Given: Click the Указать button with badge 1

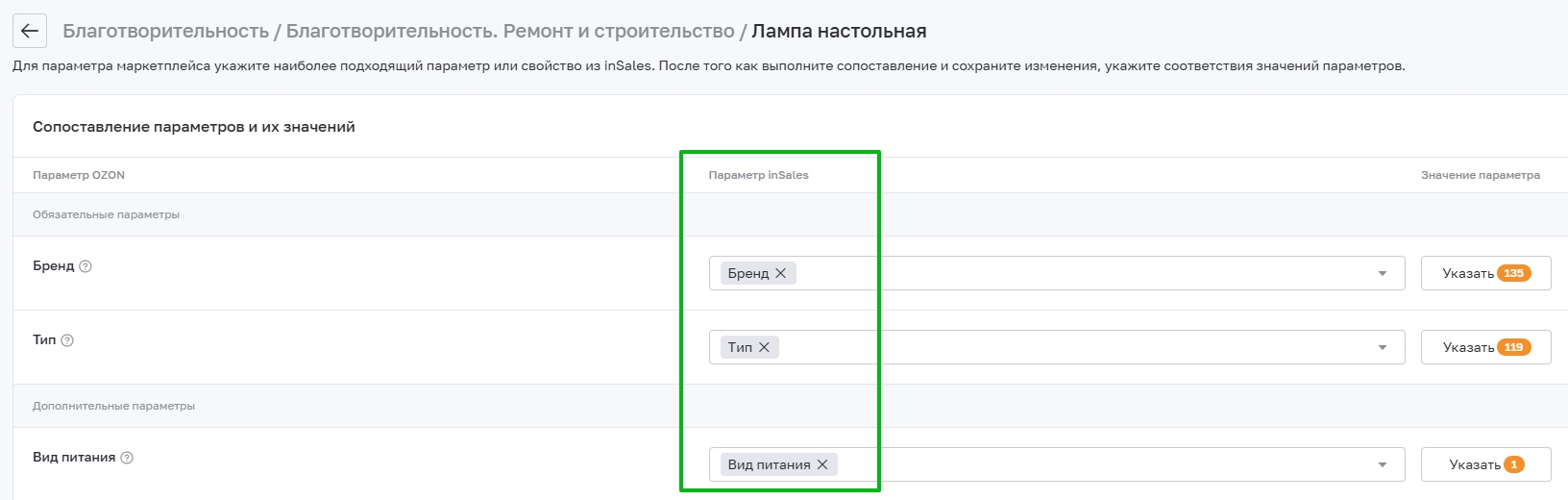Looking at the screenshot, I should click(x=1485, y=464).
